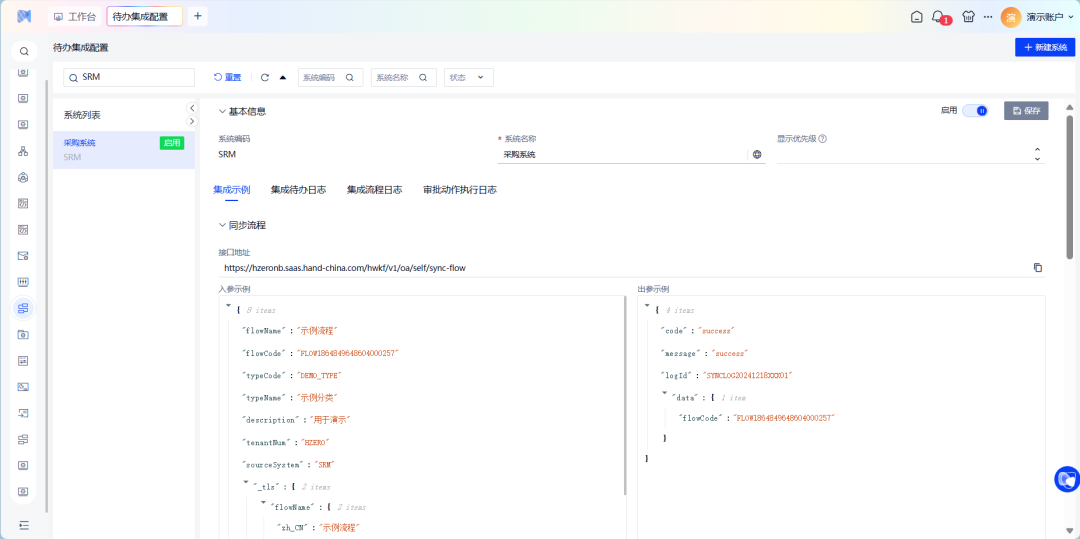Image resolution: width=1080 pixels, height=539 pixels.
Task: Open the theme skin shirt icon
Action: pos(968,17)
